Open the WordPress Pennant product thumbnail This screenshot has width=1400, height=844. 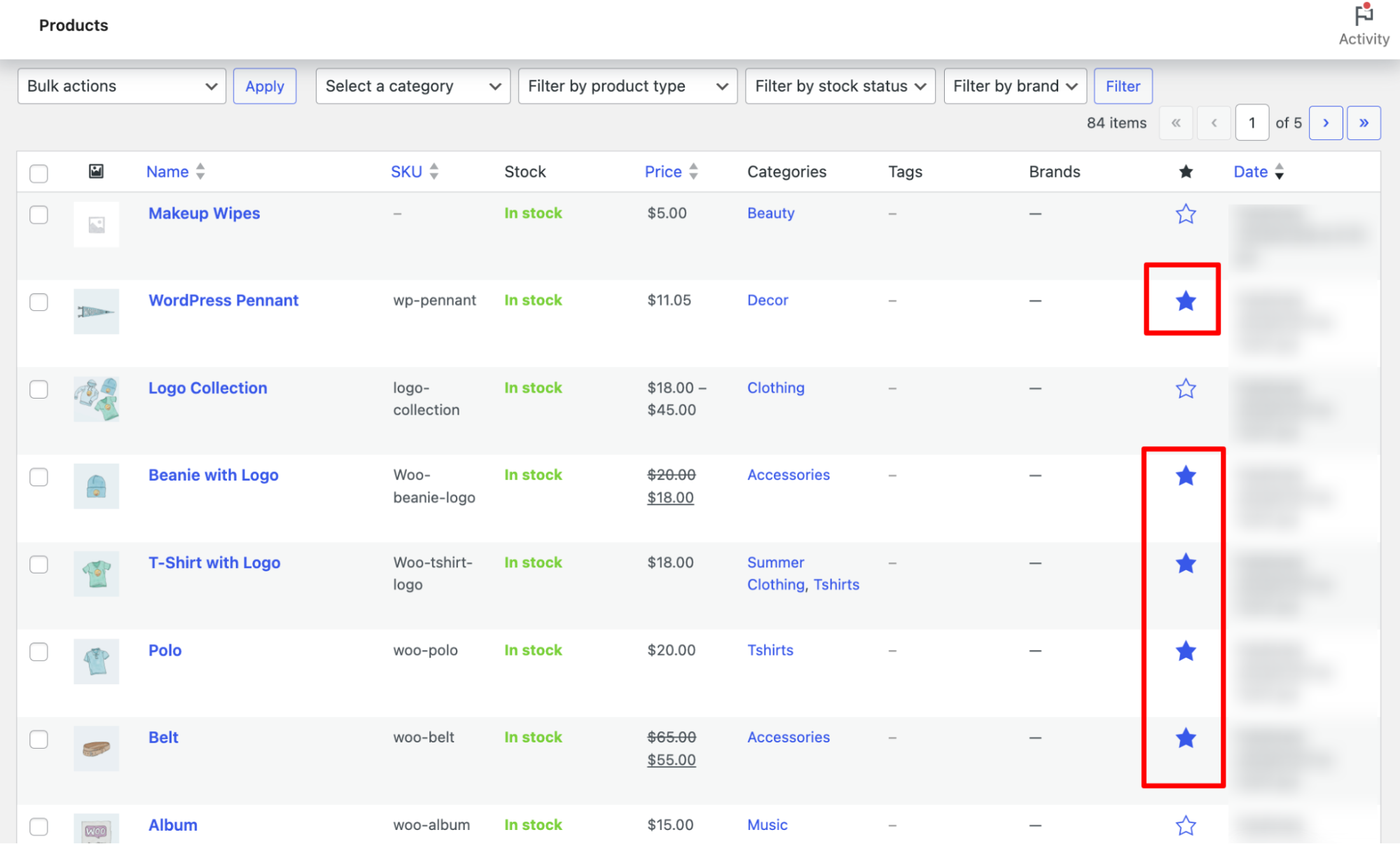pos(96,312)
